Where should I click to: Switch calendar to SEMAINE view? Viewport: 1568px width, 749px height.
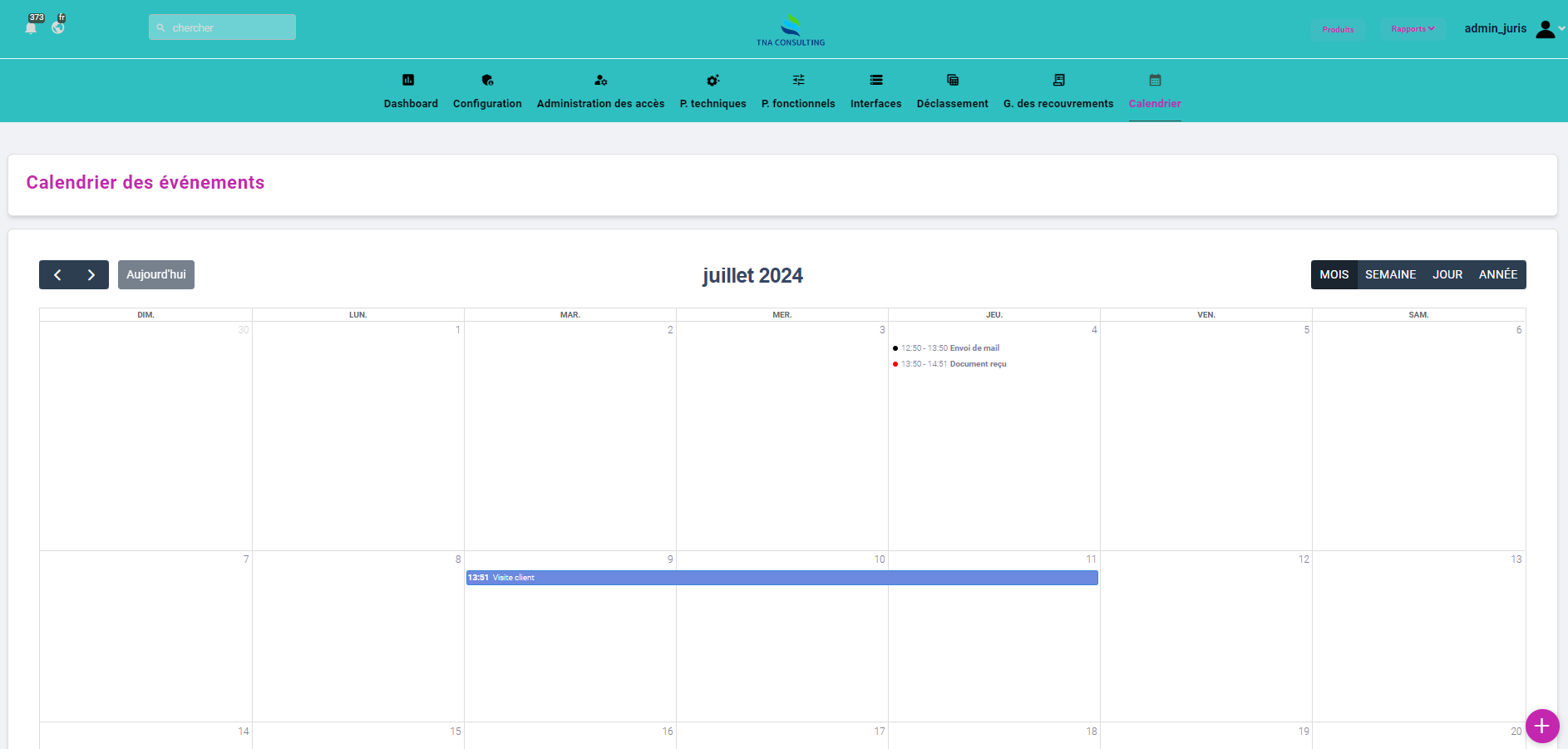coord(1390,274)
